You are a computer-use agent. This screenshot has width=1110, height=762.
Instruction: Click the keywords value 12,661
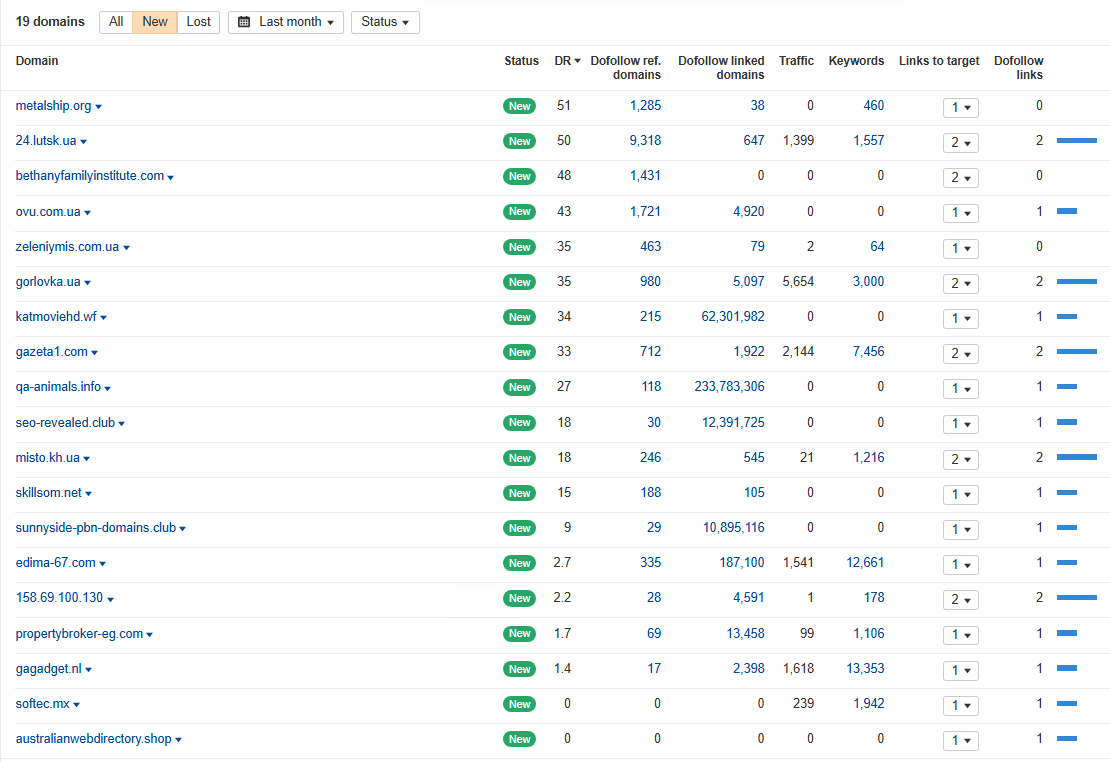point(865,562)
